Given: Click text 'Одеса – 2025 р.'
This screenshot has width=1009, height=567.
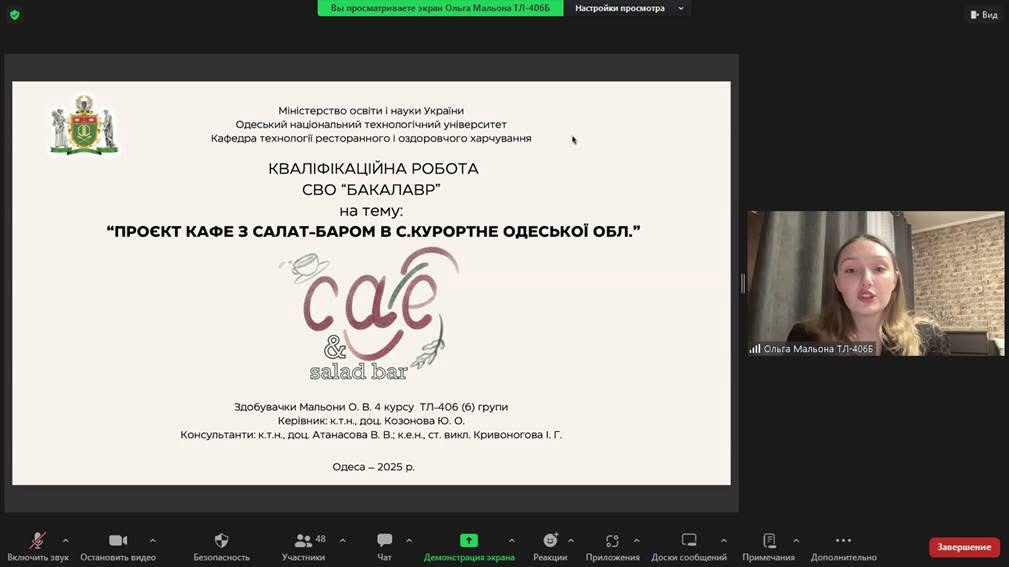Looking at the screenshot, I should click(373, 467).
